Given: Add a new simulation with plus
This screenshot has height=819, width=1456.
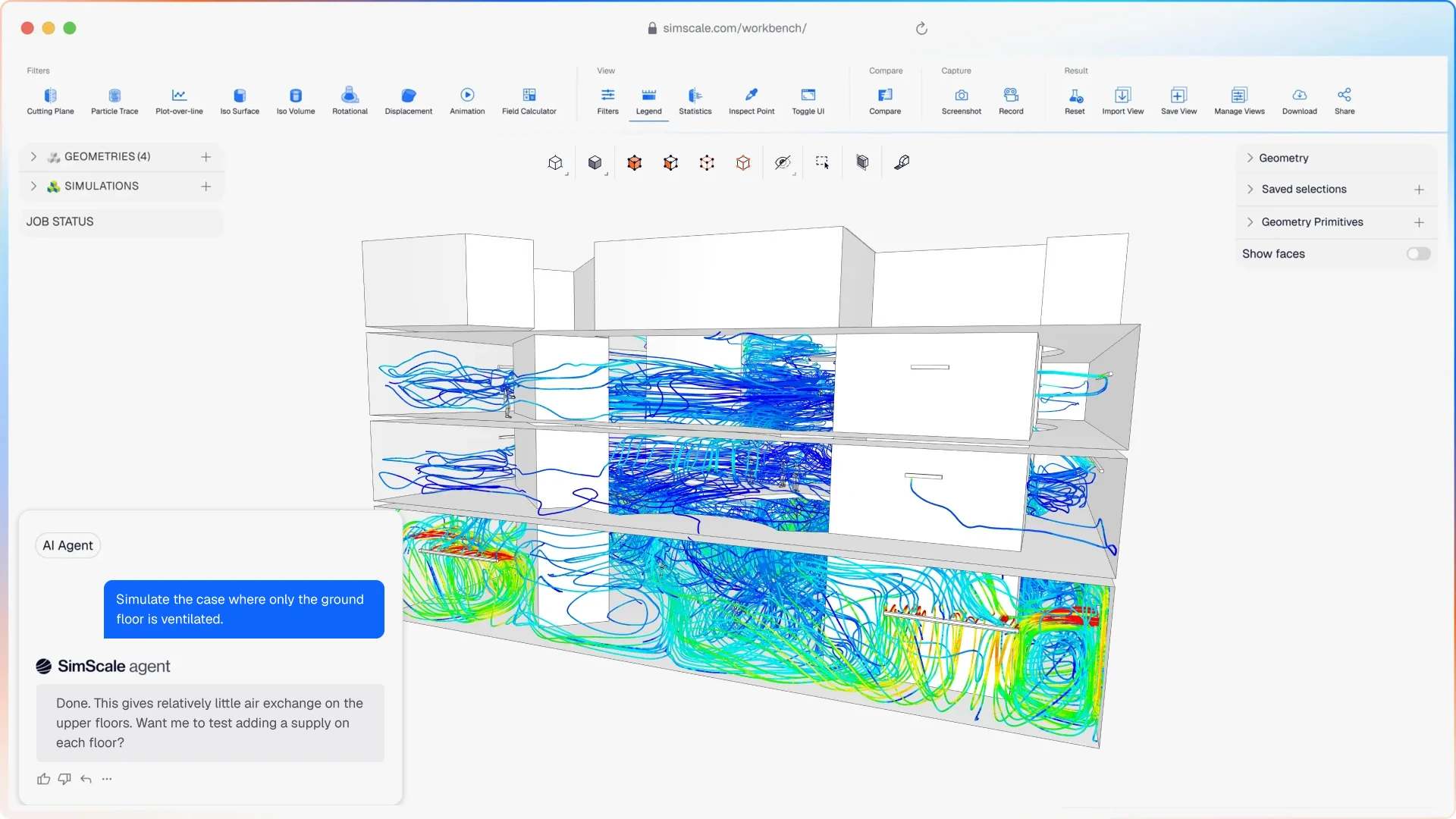Looking at the screenshot, I should [x=206, y=187].
